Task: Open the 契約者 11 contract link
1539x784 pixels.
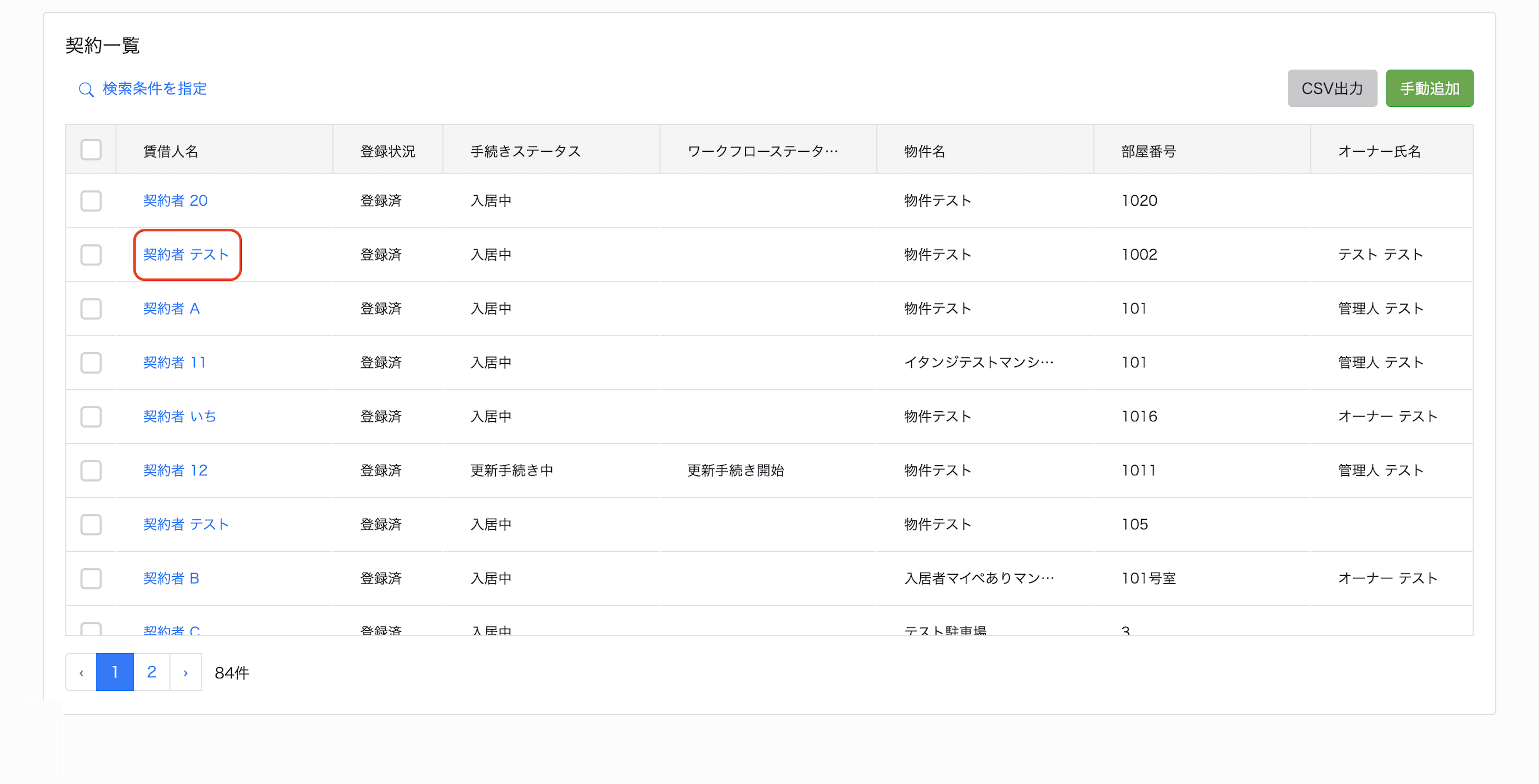Action: point(174,363)
